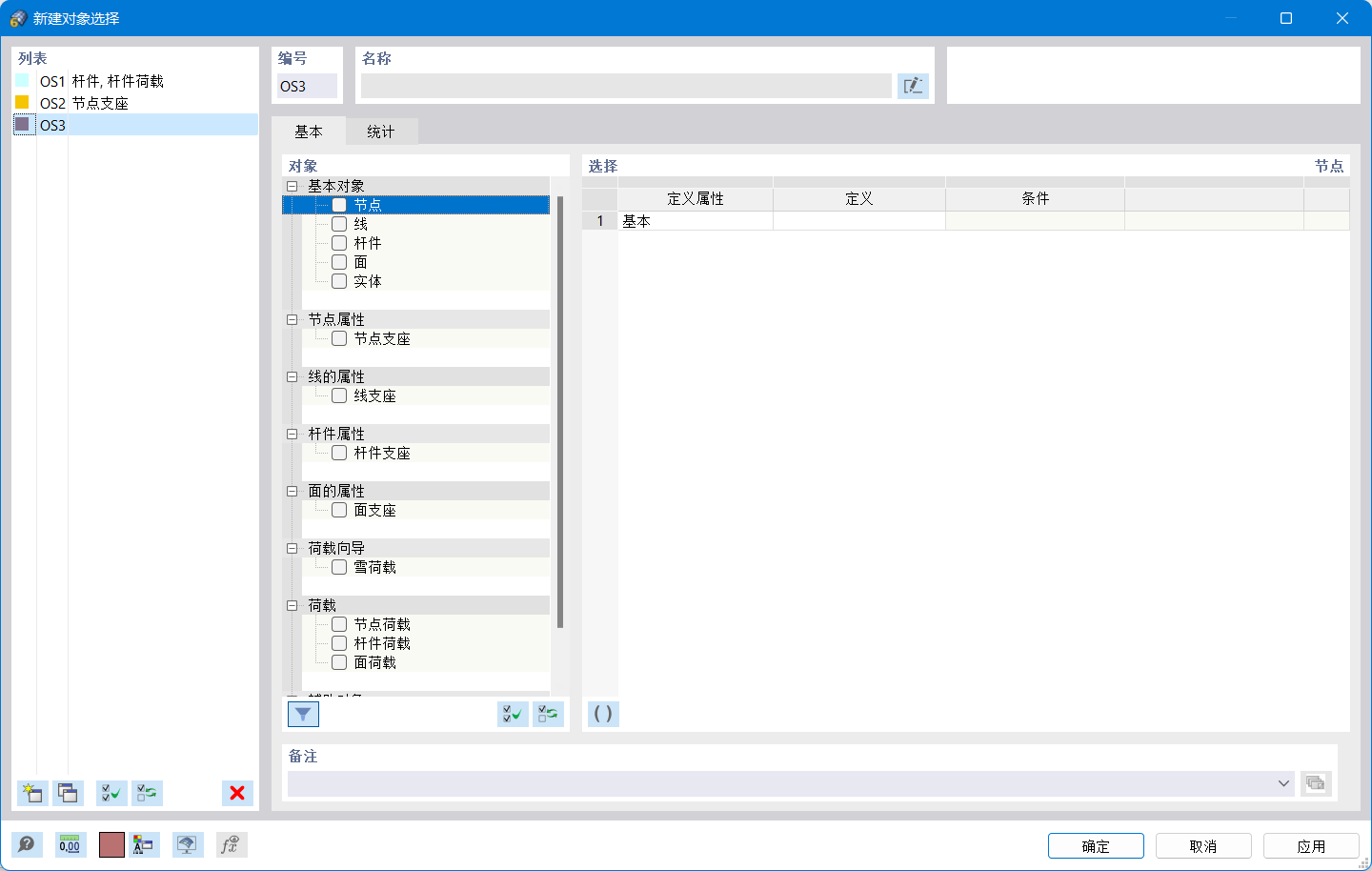
Task: Insert parentheses with the ( ) icon
Action: click(x=602, y=714)
